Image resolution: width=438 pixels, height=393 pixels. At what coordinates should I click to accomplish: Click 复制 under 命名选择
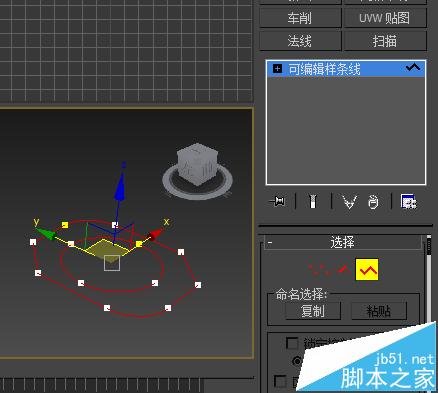coord(313,311)
